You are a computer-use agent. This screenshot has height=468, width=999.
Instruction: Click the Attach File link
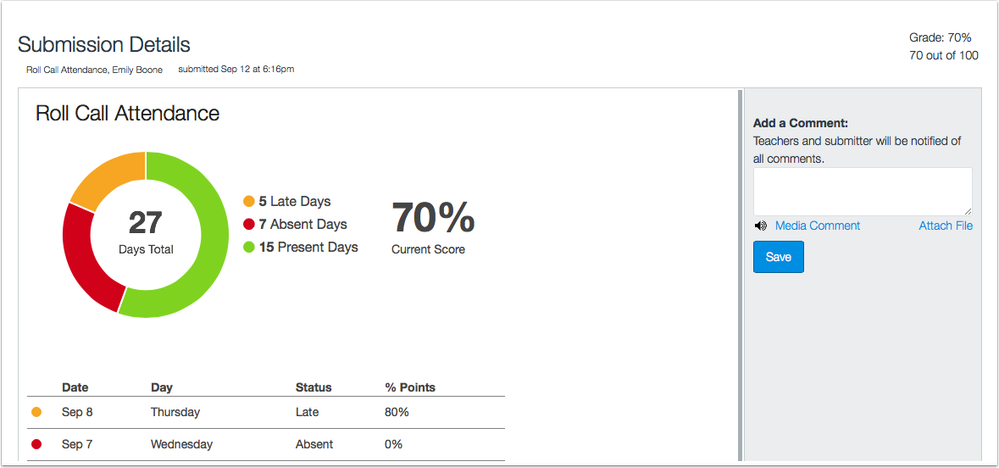pyautogui.click(x=945, y=226)
